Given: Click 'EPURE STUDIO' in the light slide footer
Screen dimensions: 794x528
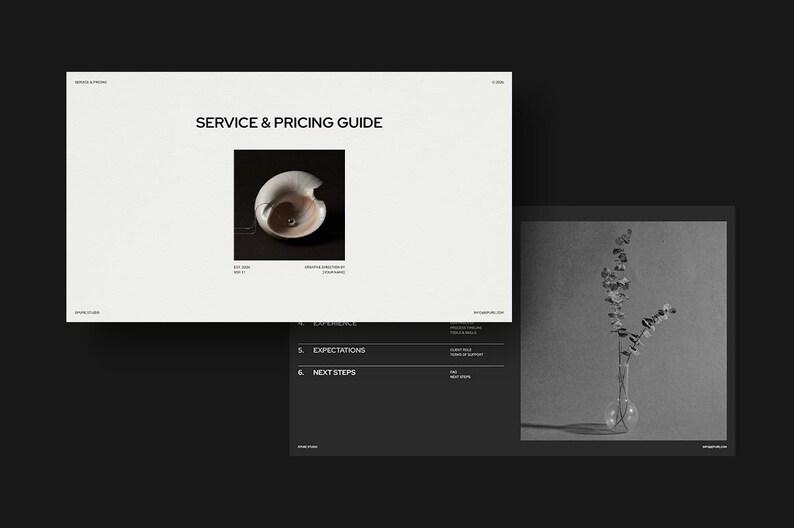Looking at the screenshot, I should pos(87,313).
